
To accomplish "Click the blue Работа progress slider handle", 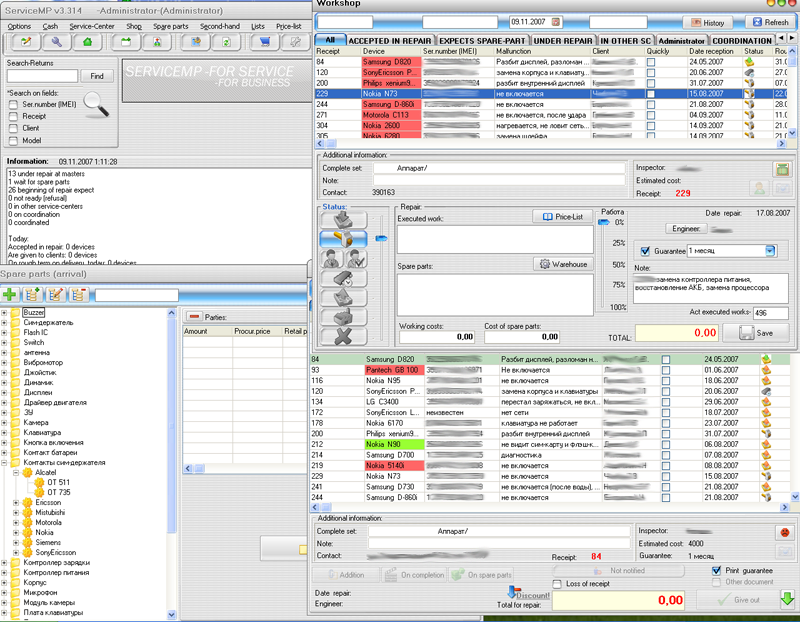I will [x=603, y=223].
